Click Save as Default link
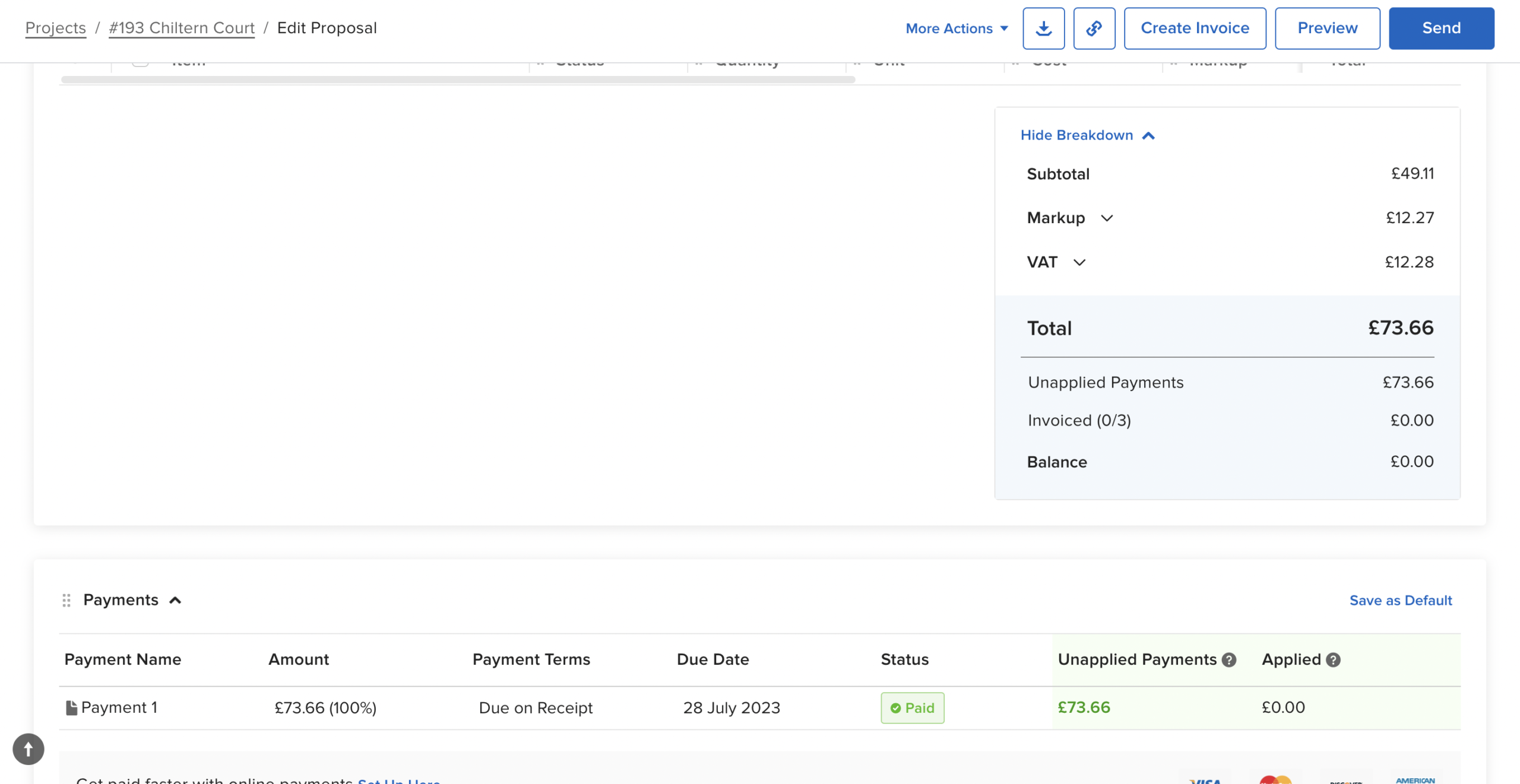Image resolution: width=1520 pixels, height=784 pixels. [x=1400, y=601]
